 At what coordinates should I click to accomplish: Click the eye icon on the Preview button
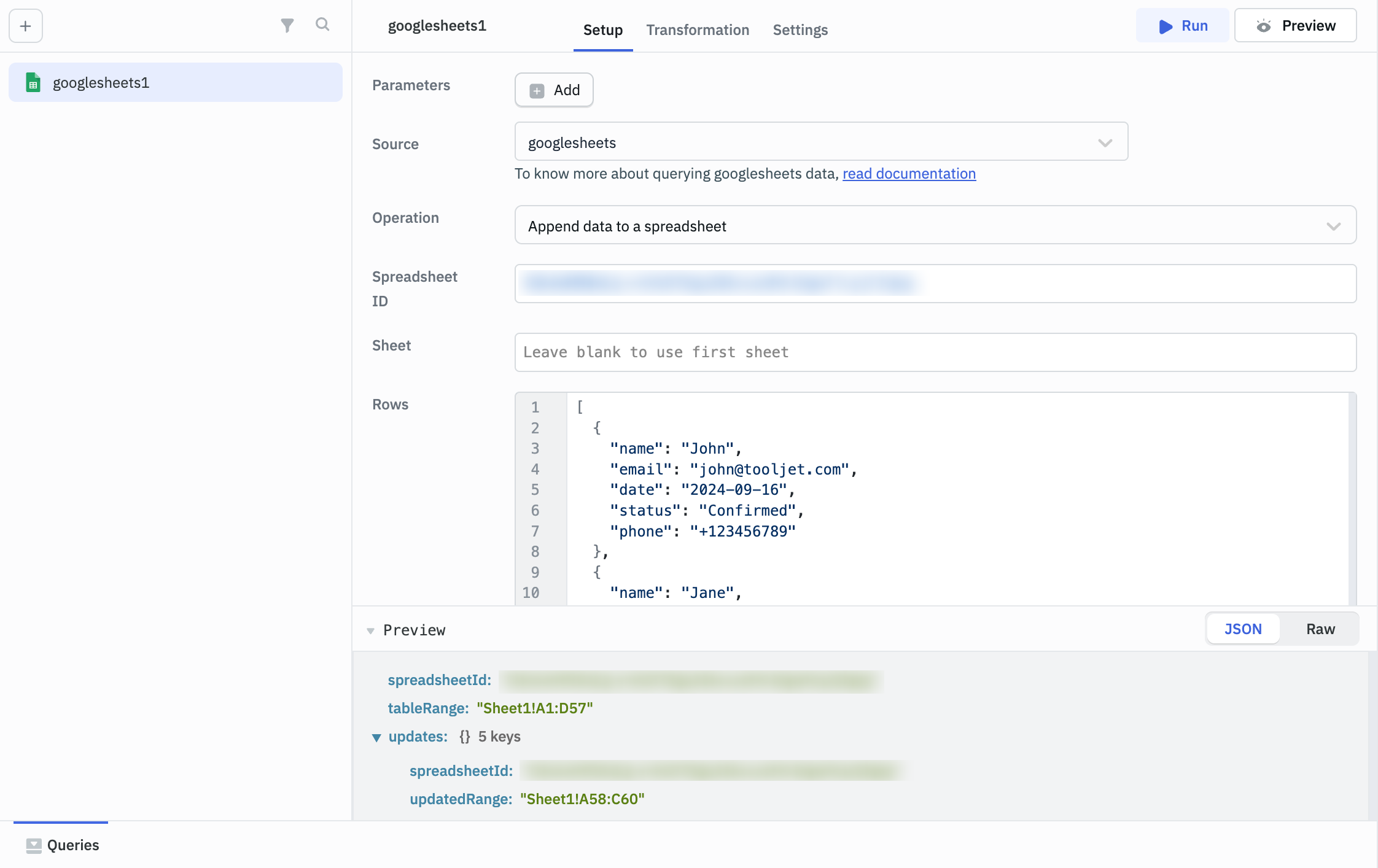click(1264, 26)
